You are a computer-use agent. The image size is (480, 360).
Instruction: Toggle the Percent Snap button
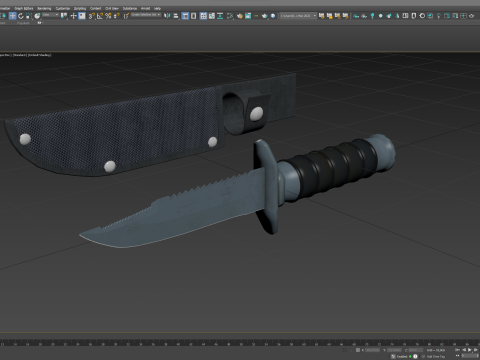(x=108, y=16)
